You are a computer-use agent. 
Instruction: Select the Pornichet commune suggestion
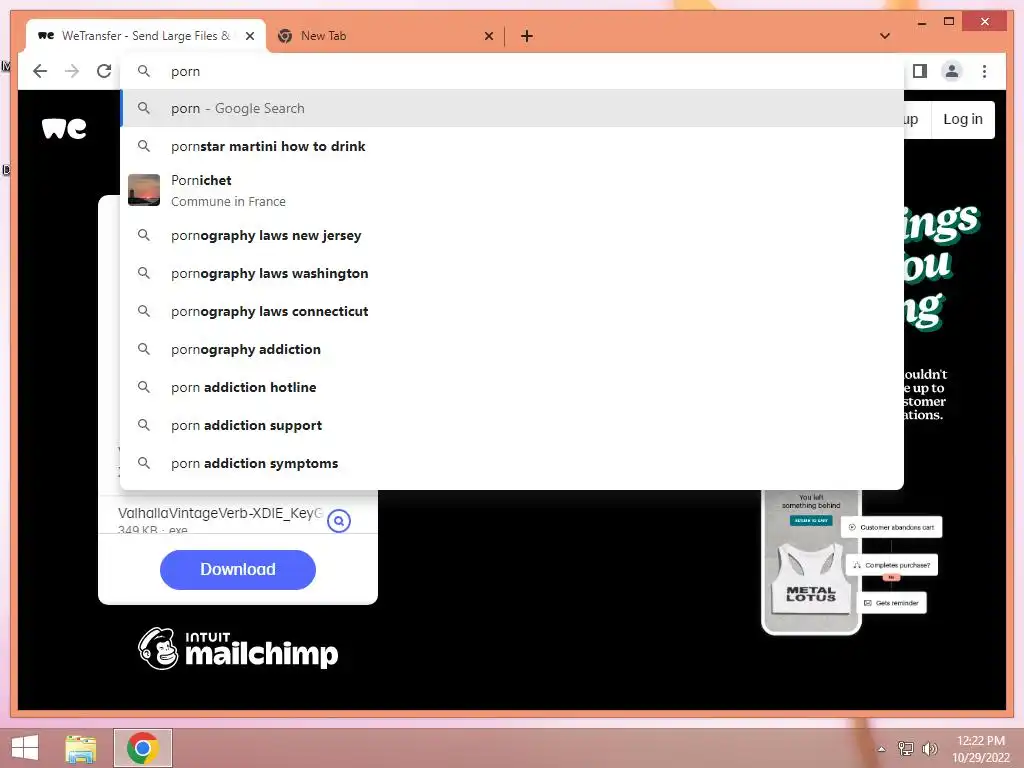click(511, 190)
